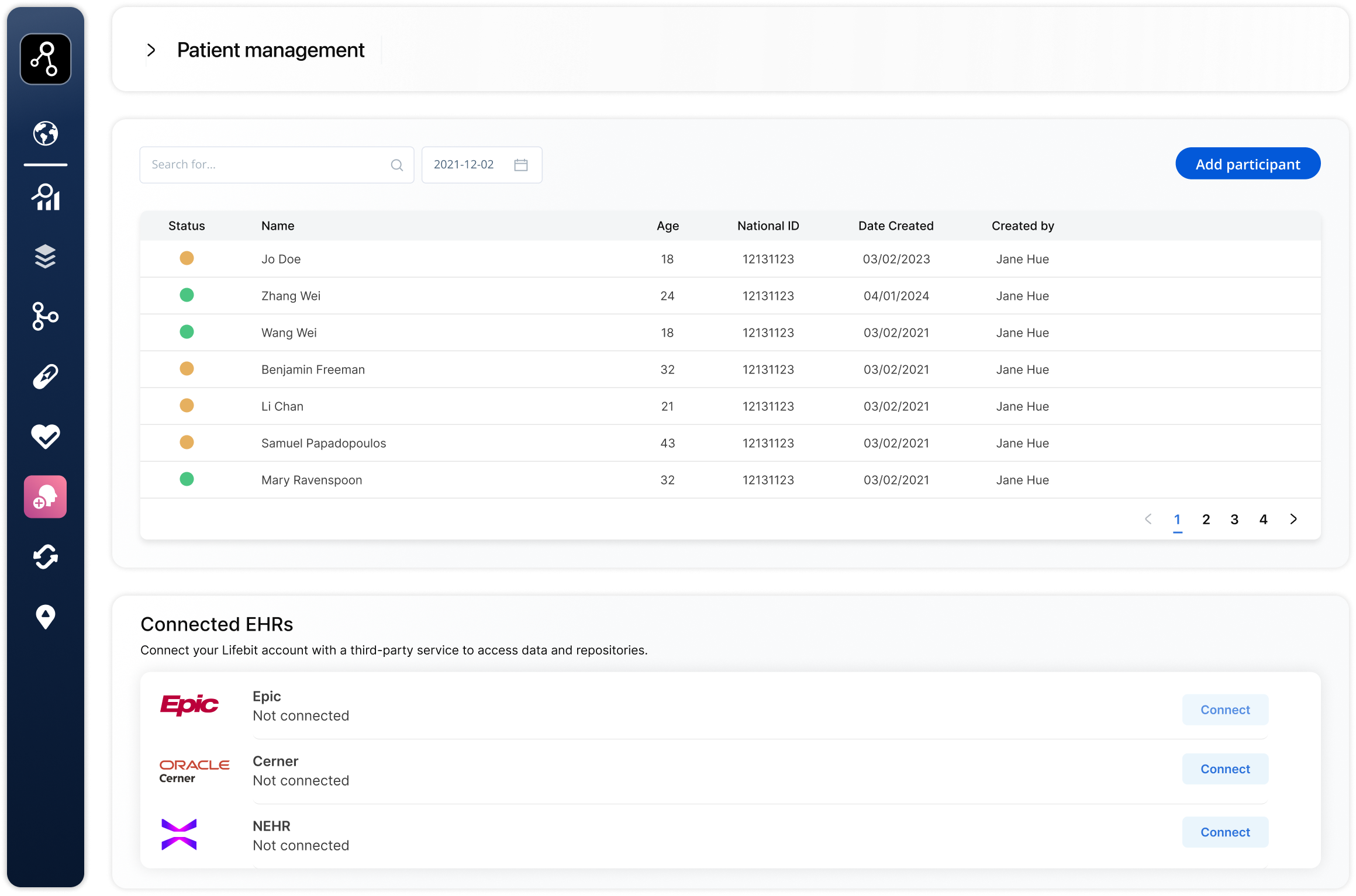The width and height of the screenshot is (1356, 896).
Task: Select the Li Chan name cell
Action: pyautogui.click(x=282, y=406)
